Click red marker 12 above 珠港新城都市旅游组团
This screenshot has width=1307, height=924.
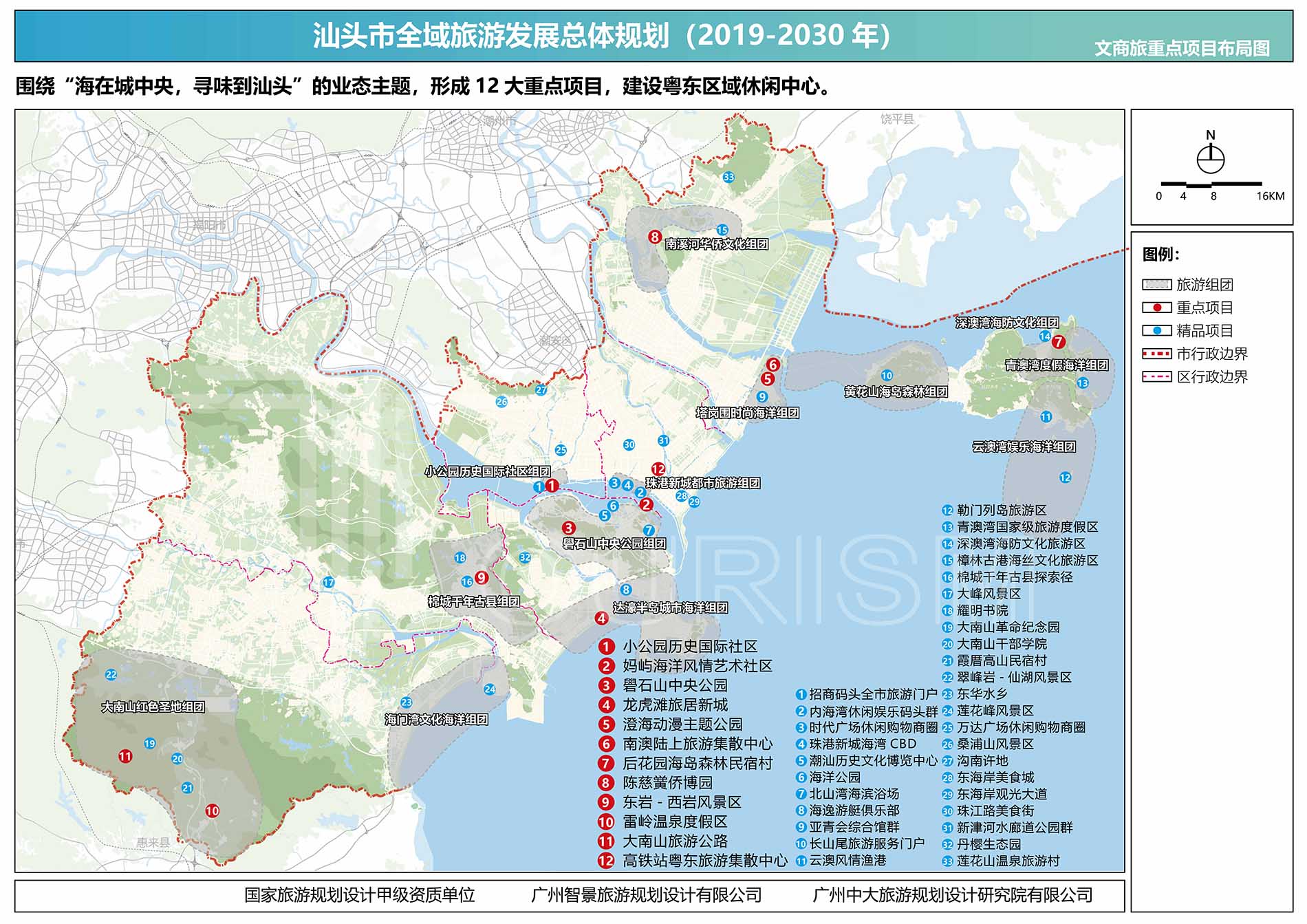658,469
